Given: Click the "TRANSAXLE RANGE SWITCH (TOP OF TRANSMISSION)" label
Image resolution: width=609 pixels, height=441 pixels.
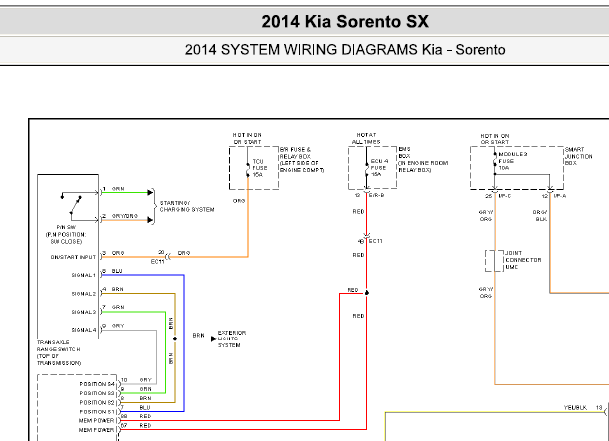Looking at the screenshot, I should 59,352.
